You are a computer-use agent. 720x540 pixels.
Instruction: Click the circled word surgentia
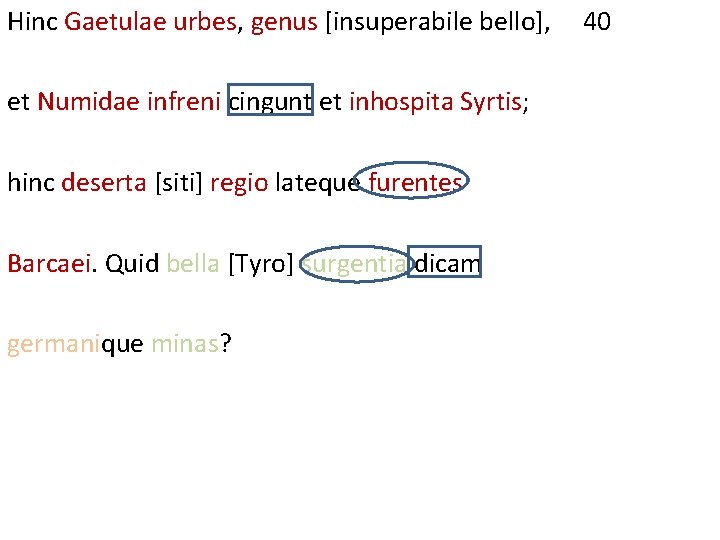[x=355, y=264]
